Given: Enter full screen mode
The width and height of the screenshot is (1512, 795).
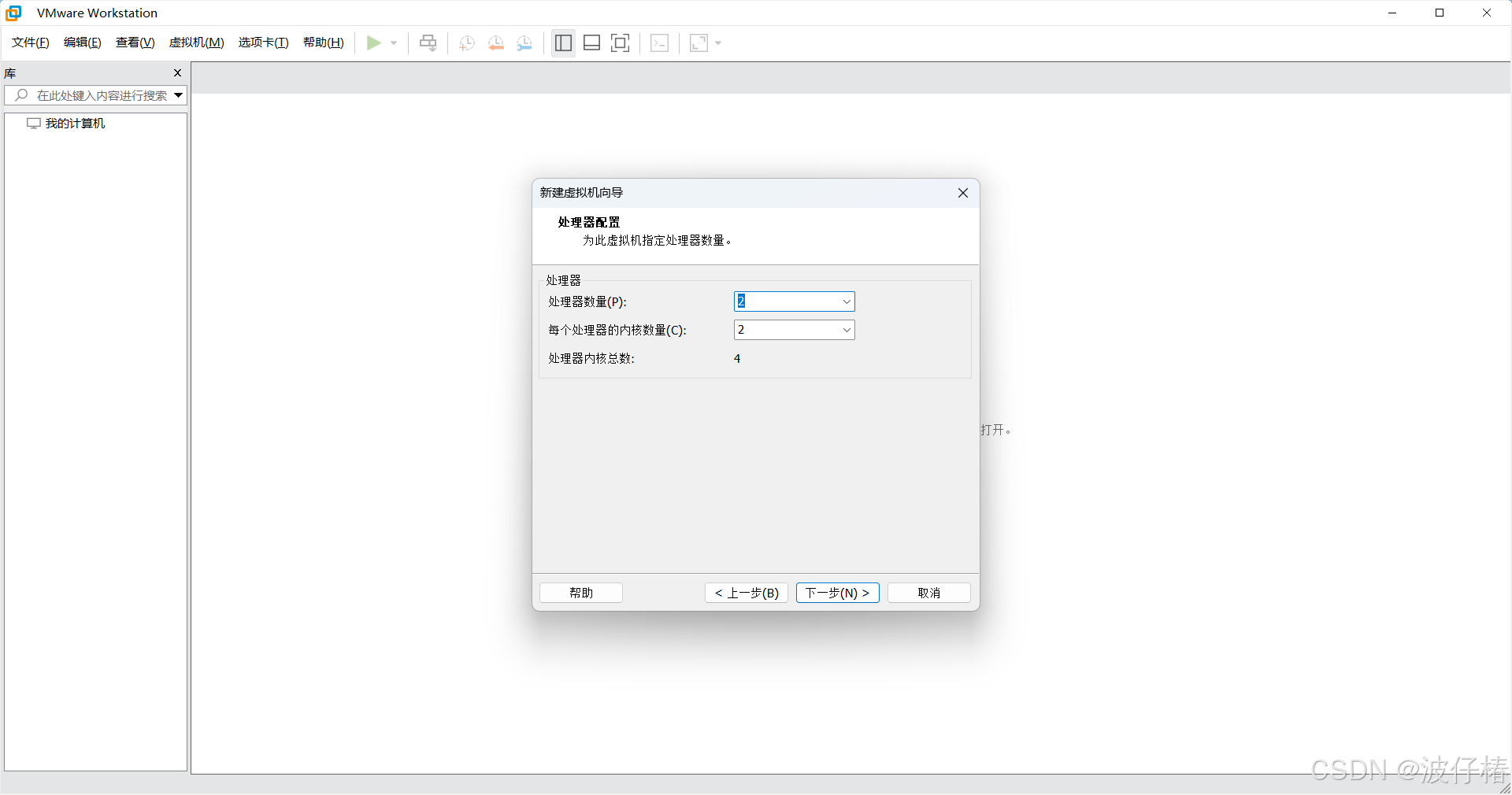Looking at the screenshot, I should pos(620,43).
